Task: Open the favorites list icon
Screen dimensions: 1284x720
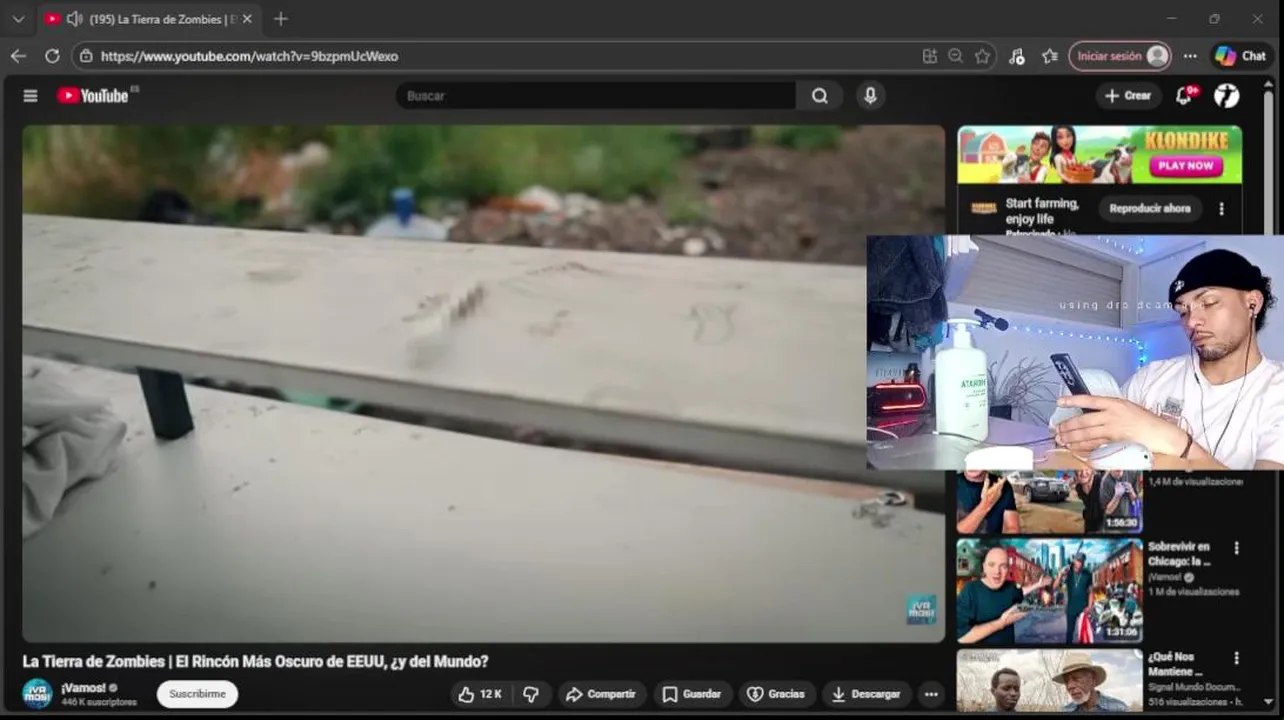Action: tap(1049, 56)
